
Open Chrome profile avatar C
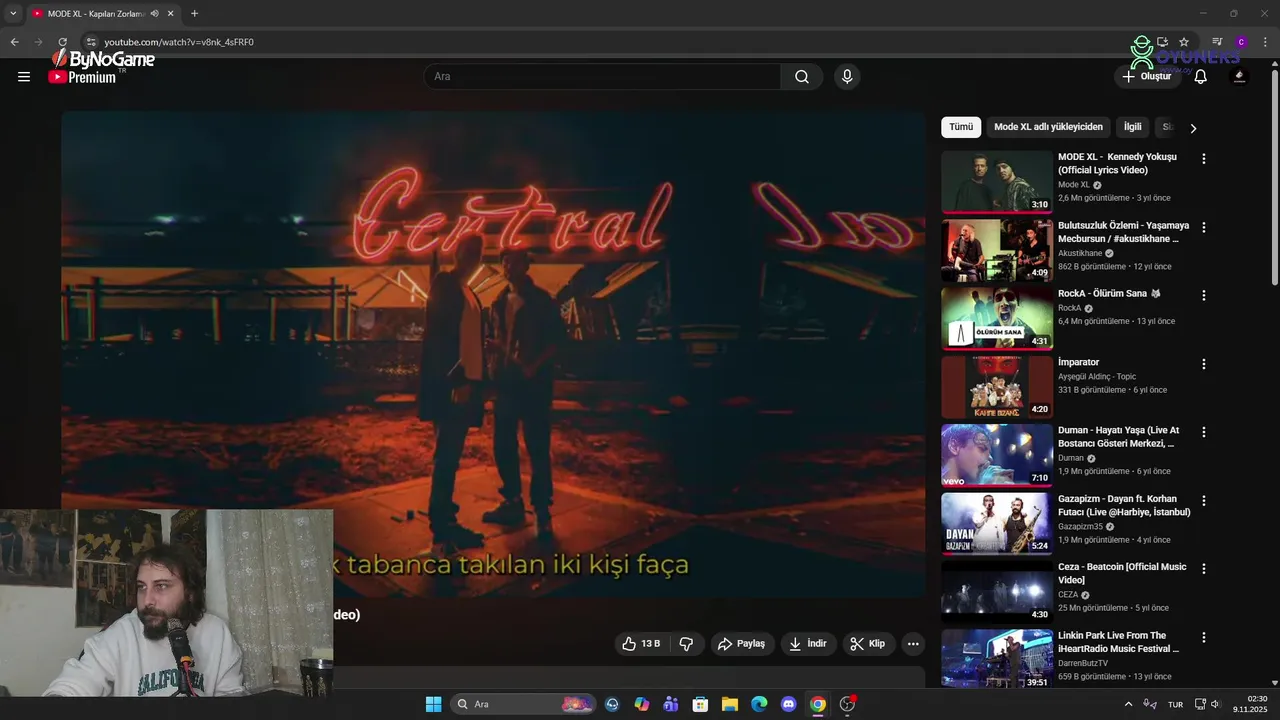pos(1241,42)
